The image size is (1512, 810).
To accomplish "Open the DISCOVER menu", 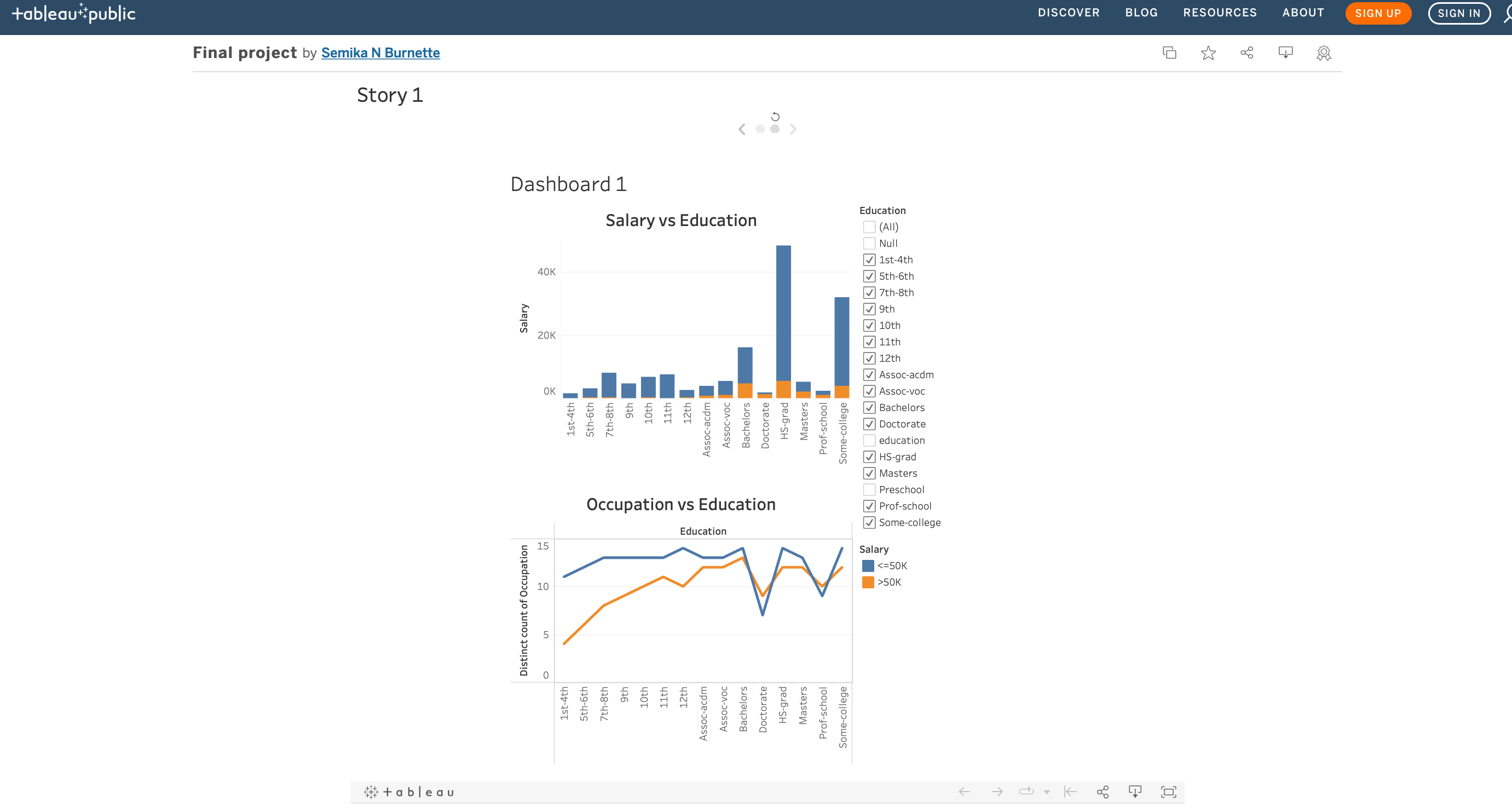I will pyautogui.click(x=1068, y=13).
